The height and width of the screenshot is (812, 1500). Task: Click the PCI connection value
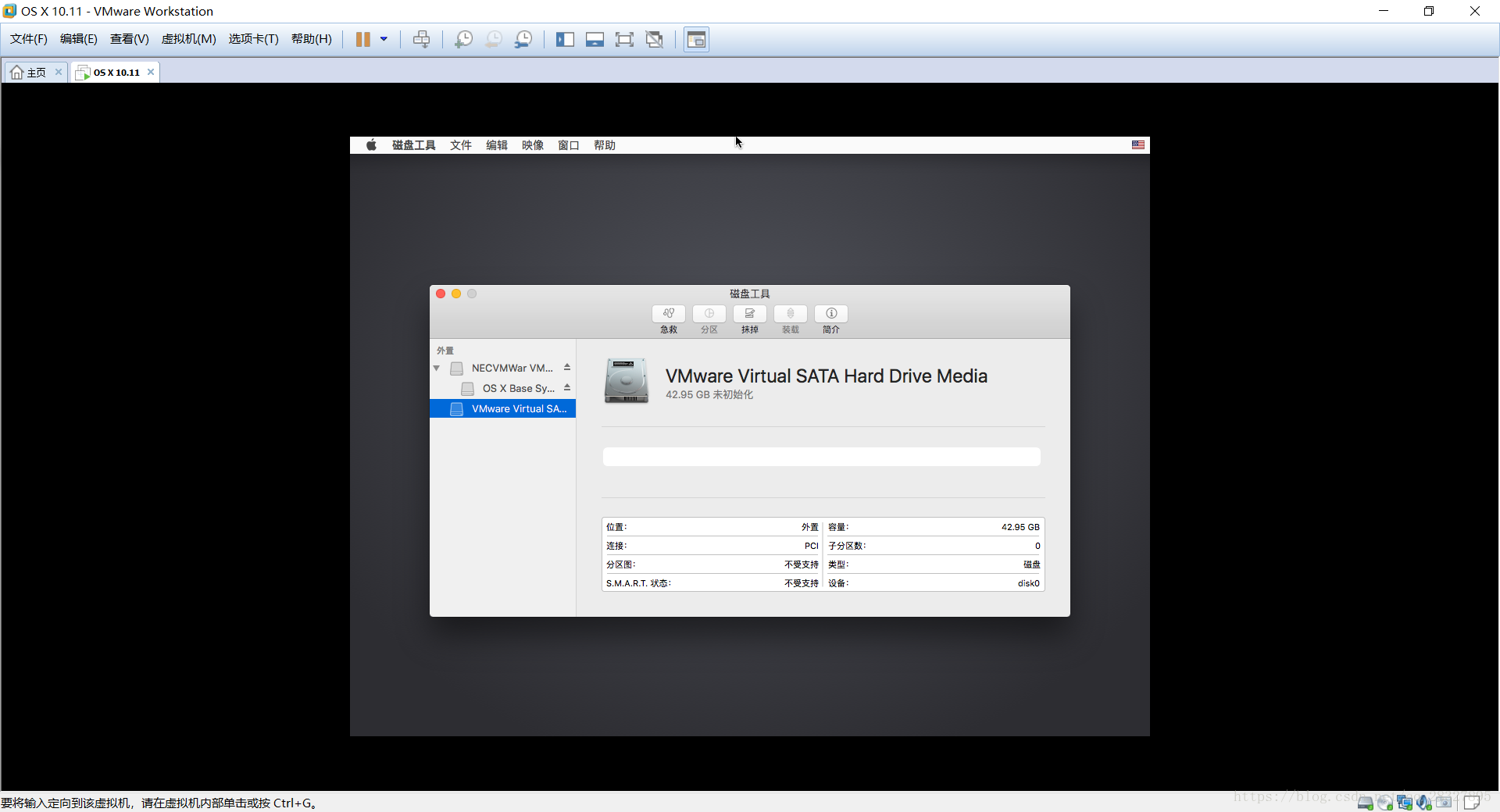coord(812,546)
